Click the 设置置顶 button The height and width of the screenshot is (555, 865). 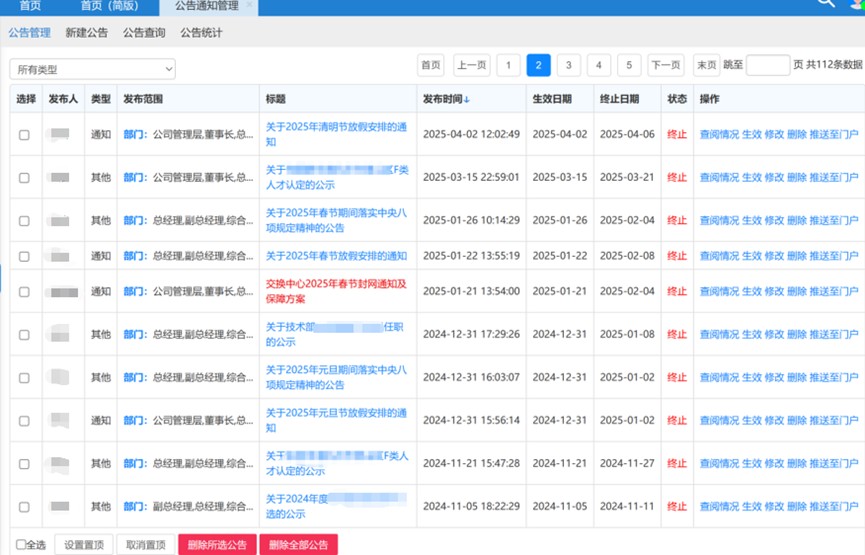(83, 545)
